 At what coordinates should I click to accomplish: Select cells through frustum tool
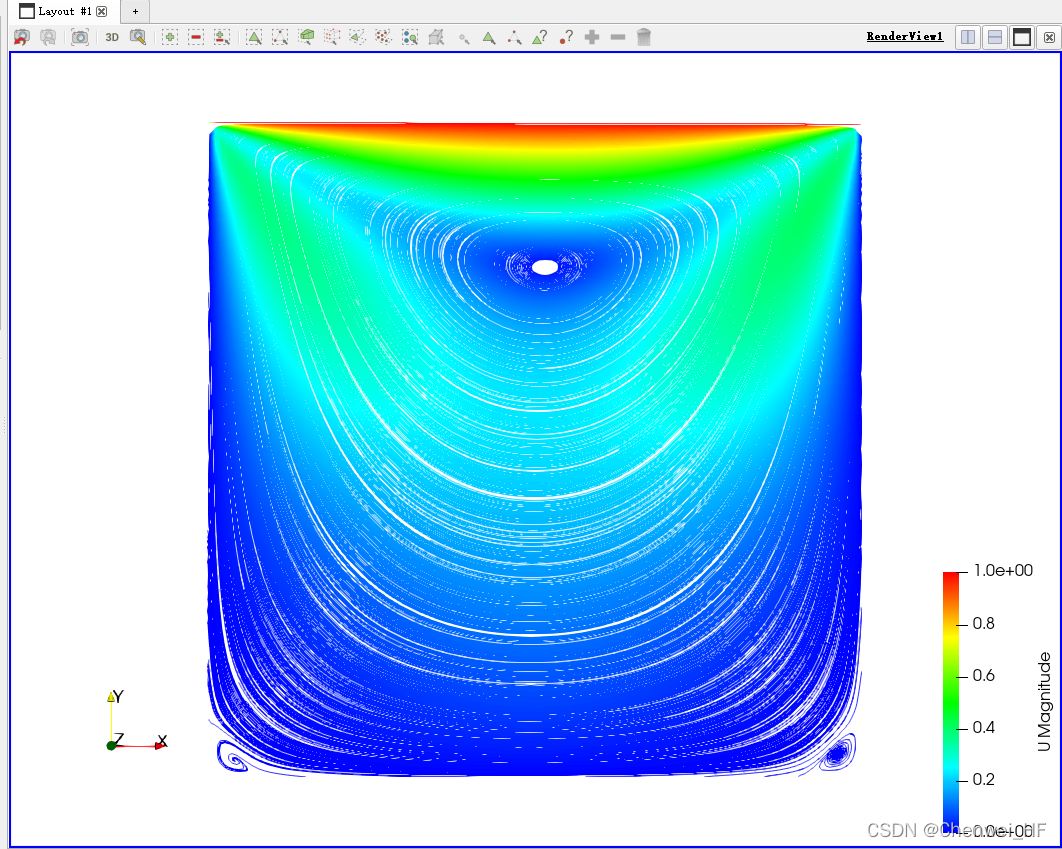click(306, 37)
